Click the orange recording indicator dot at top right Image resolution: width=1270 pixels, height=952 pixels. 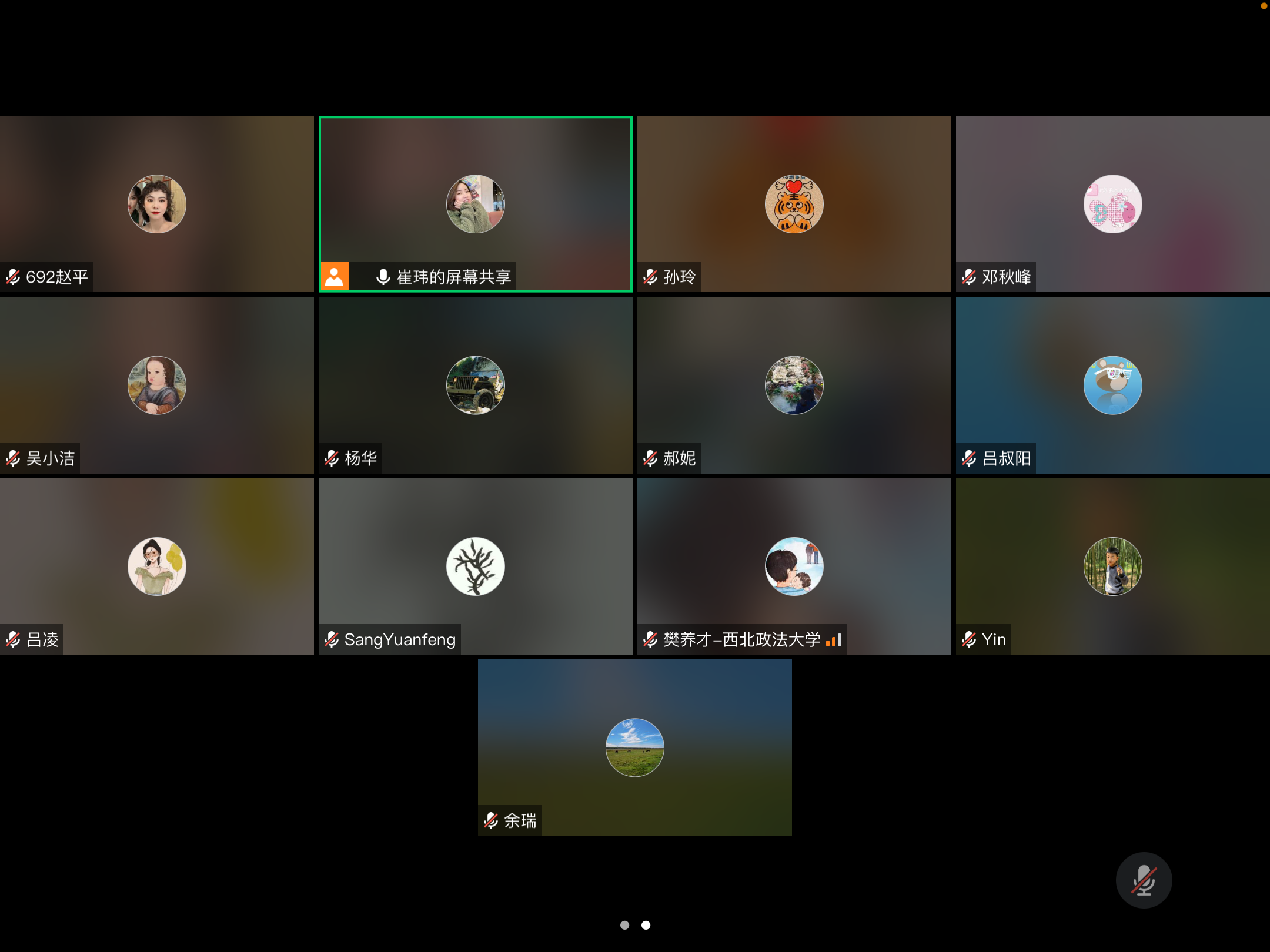1264,5
